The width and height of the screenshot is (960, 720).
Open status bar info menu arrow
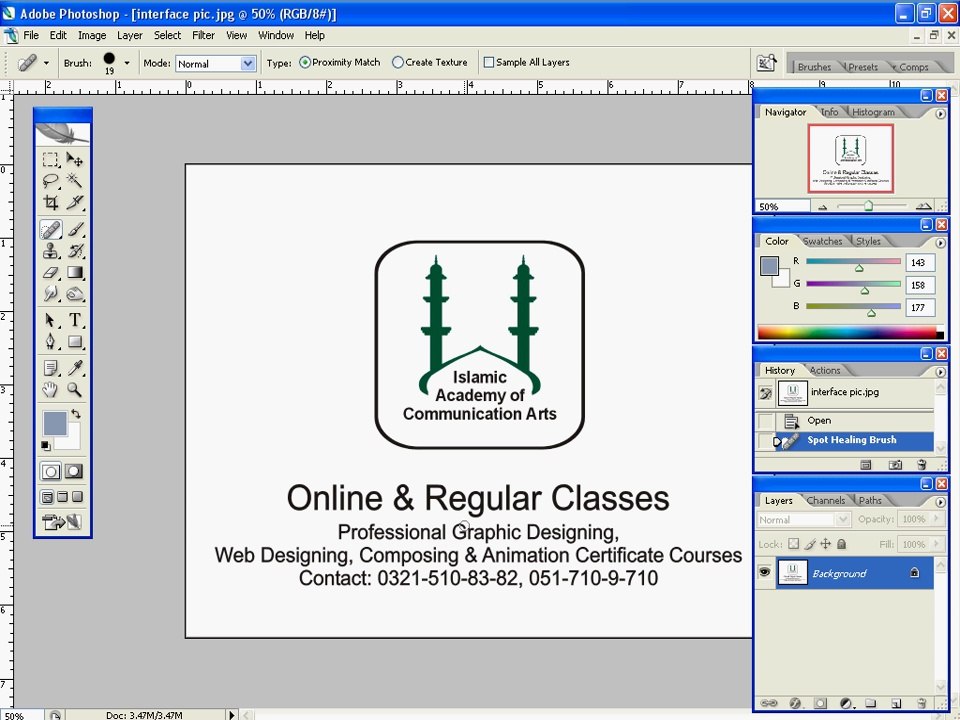click(231, 714)
